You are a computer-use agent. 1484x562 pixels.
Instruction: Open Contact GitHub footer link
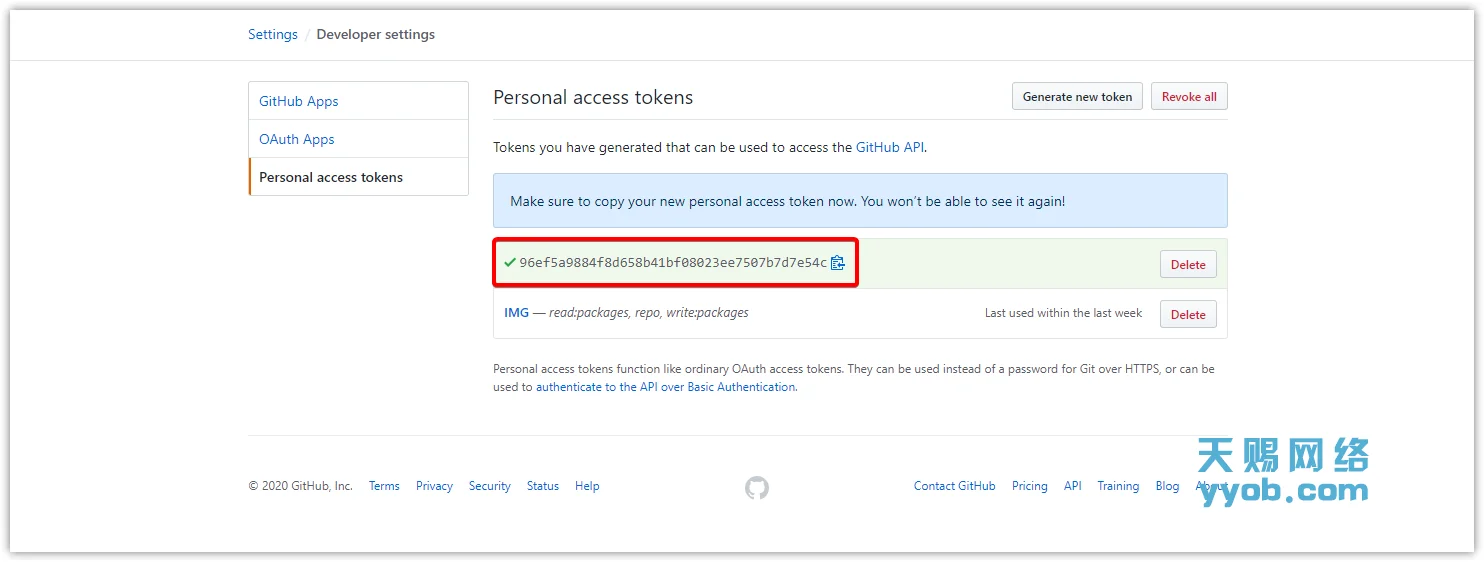pos(955,486)
